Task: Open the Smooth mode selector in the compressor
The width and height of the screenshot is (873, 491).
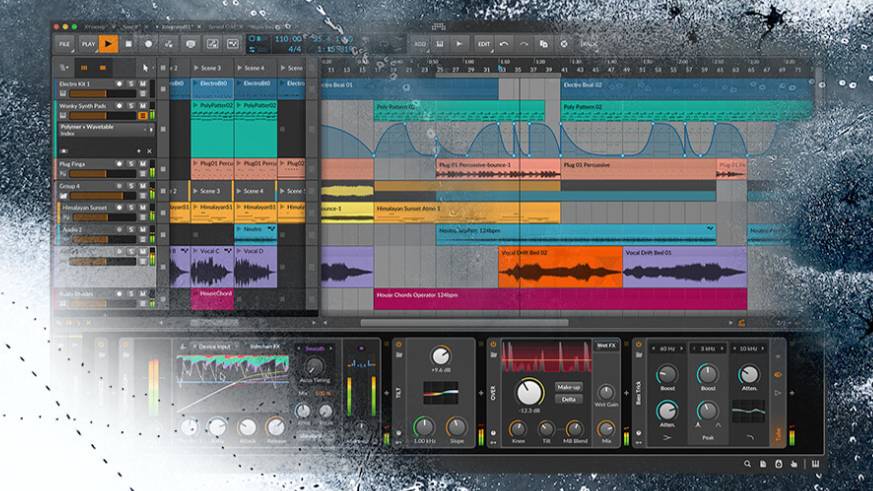Action: coord(315,349)
